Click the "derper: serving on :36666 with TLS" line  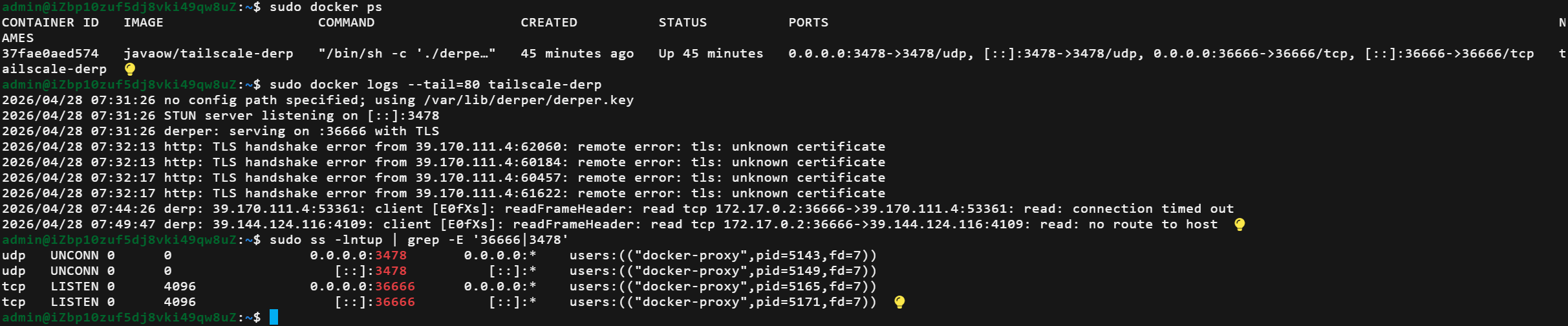tap(301, 131)
